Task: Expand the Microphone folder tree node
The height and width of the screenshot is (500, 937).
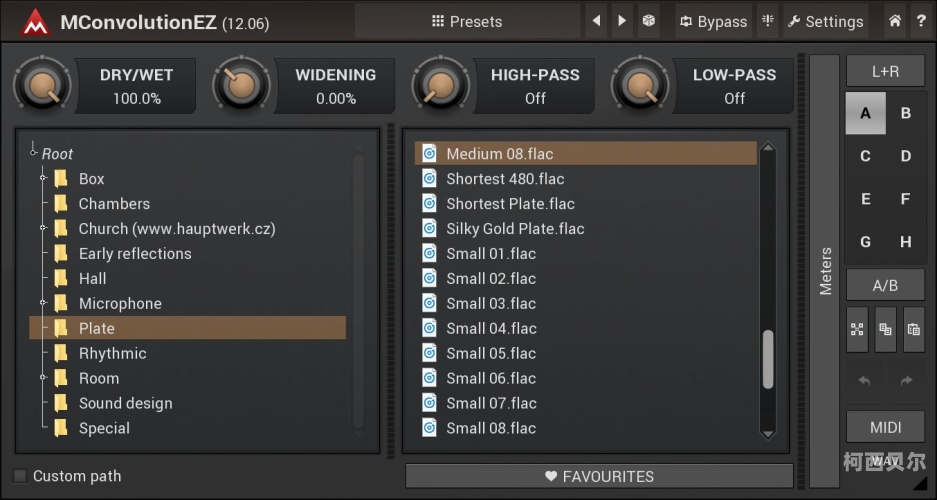Action: [x=43, y=303]
